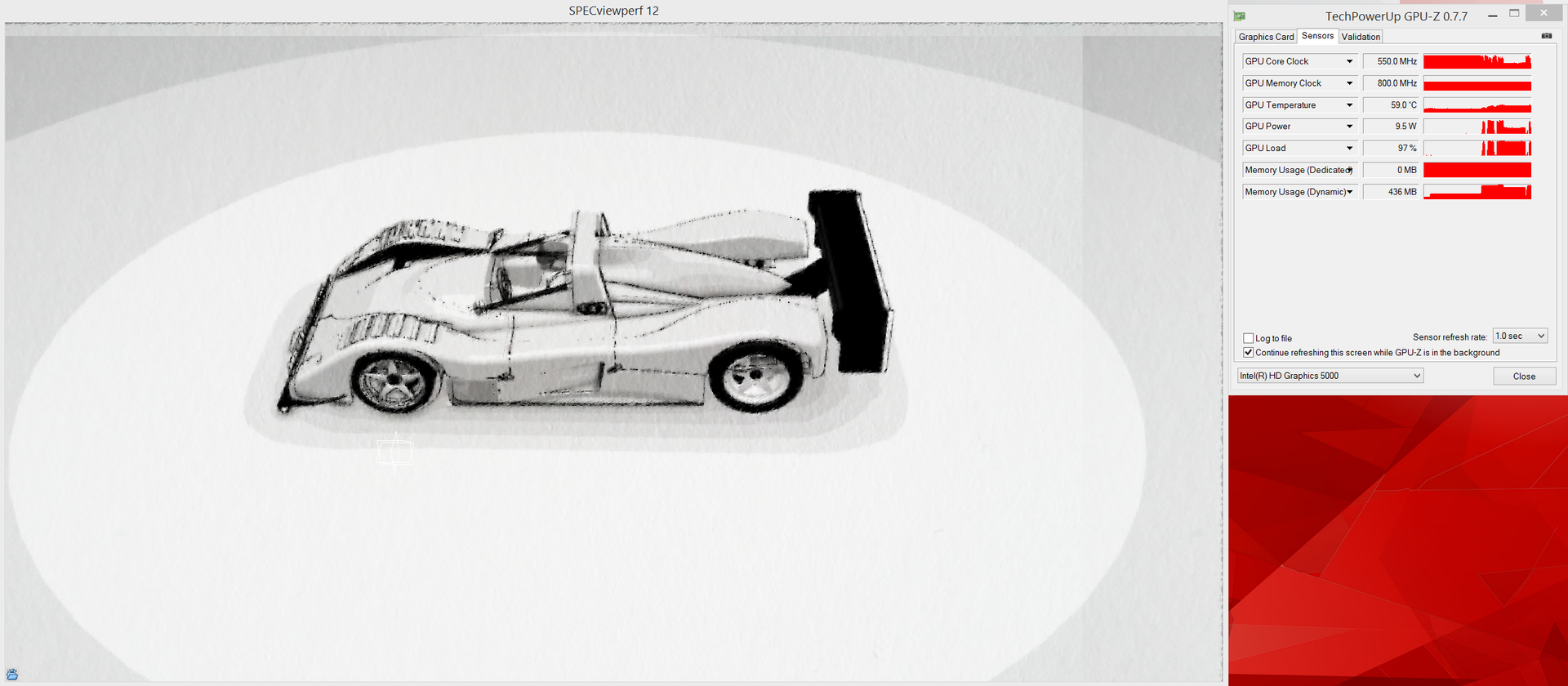Enable the Log to file checkbox
1568x686 pixels.
click(x=1248, y=338)
